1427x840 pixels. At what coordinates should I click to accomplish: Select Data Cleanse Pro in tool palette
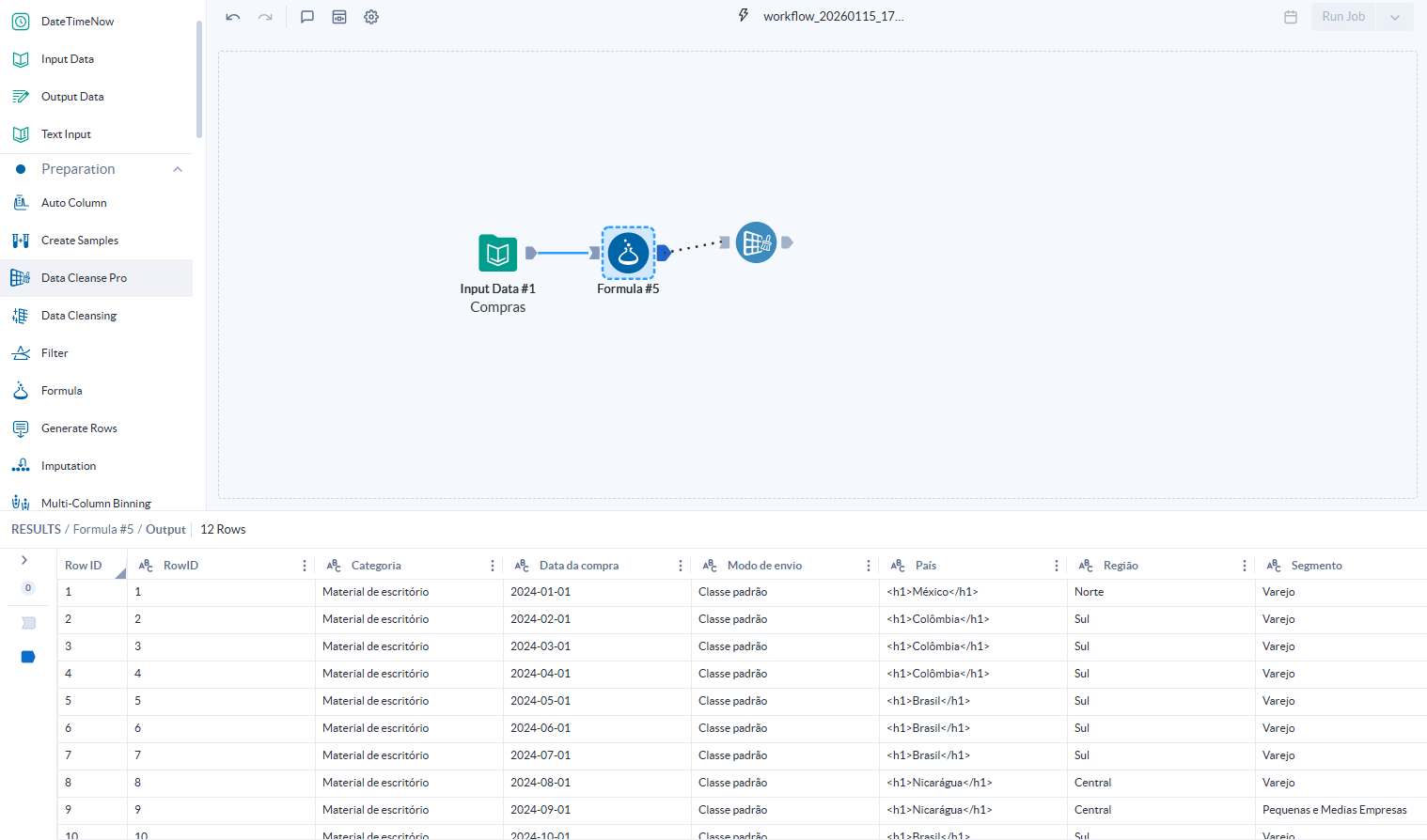pos(84,278)
